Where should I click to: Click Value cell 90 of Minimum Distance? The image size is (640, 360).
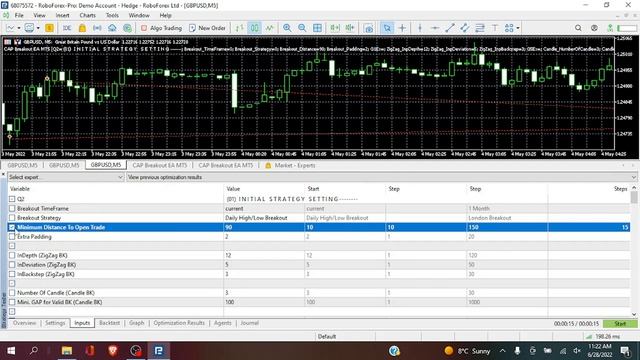(x=264, y=227)
